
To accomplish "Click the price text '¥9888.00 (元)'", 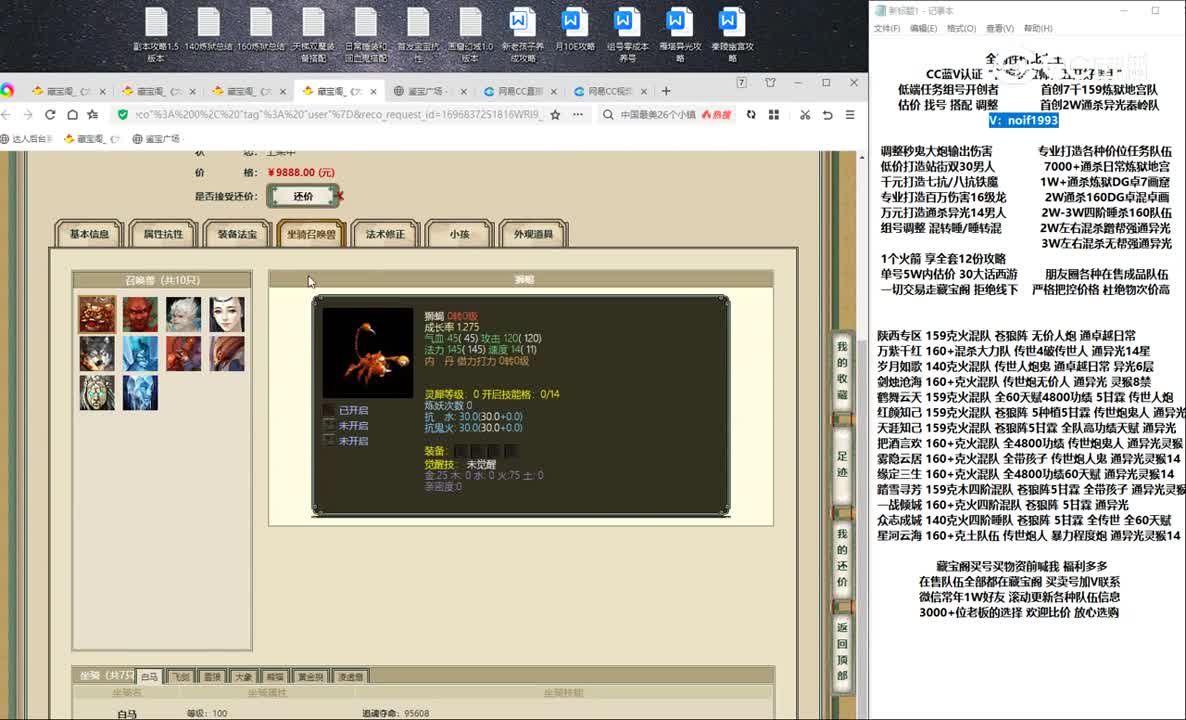I will point(300,172).
